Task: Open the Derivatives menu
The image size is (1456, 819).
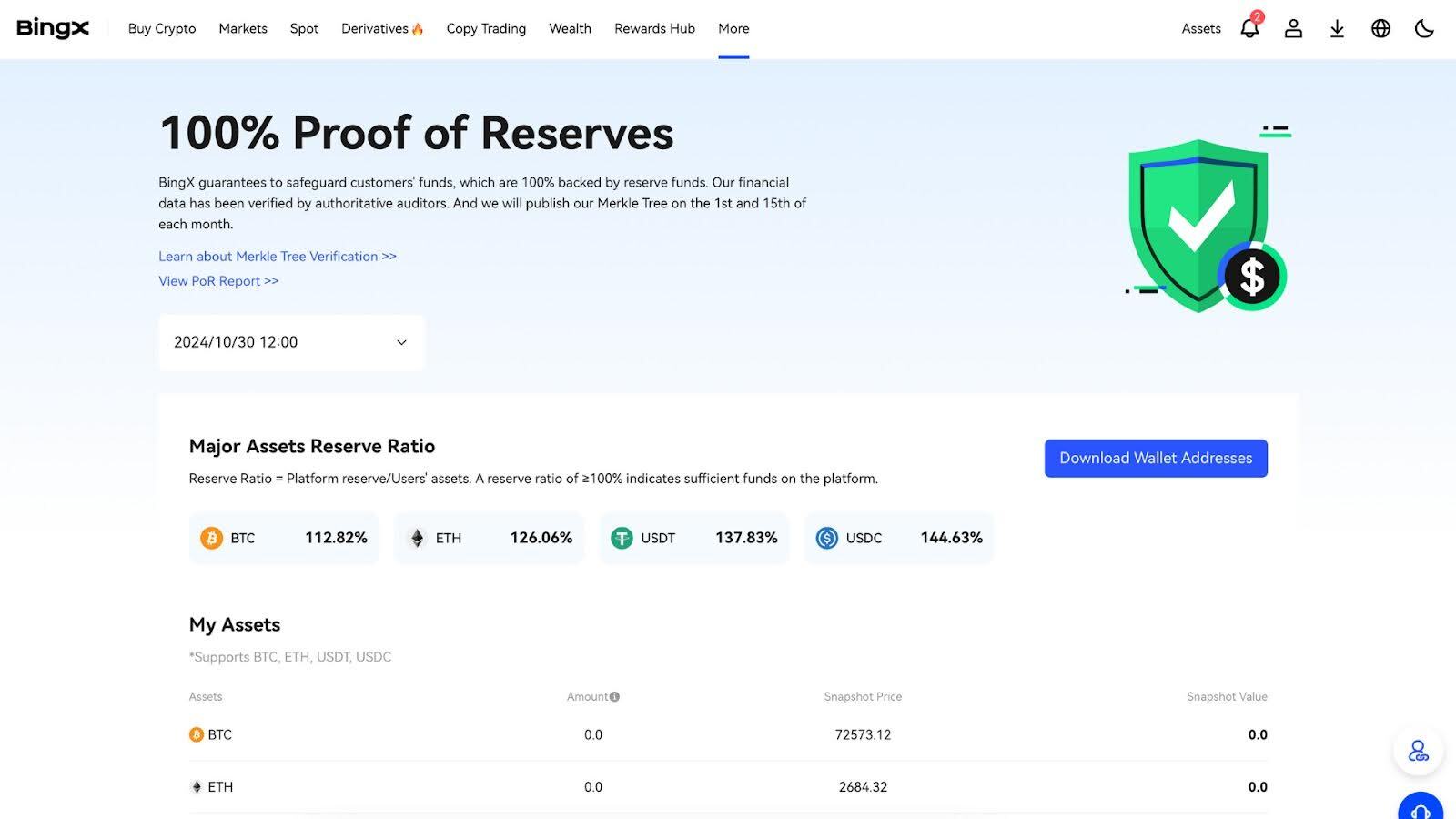Action: (381, 29)
